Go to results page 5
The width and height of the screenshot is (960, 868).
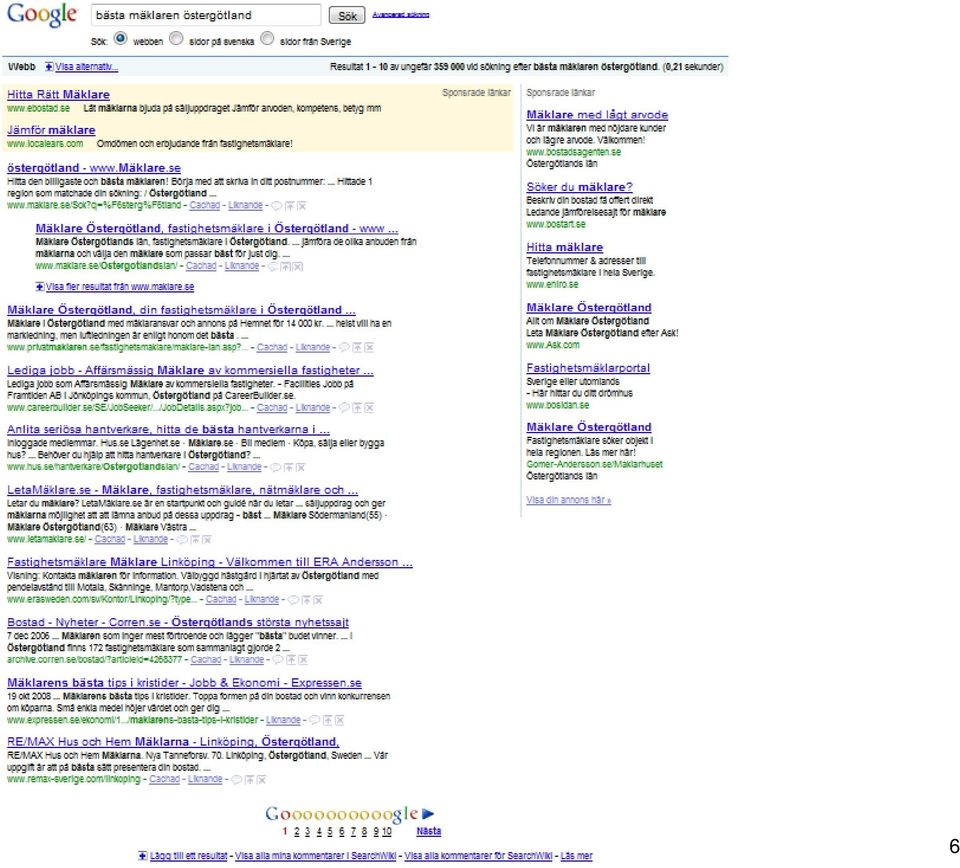(330, 831)
